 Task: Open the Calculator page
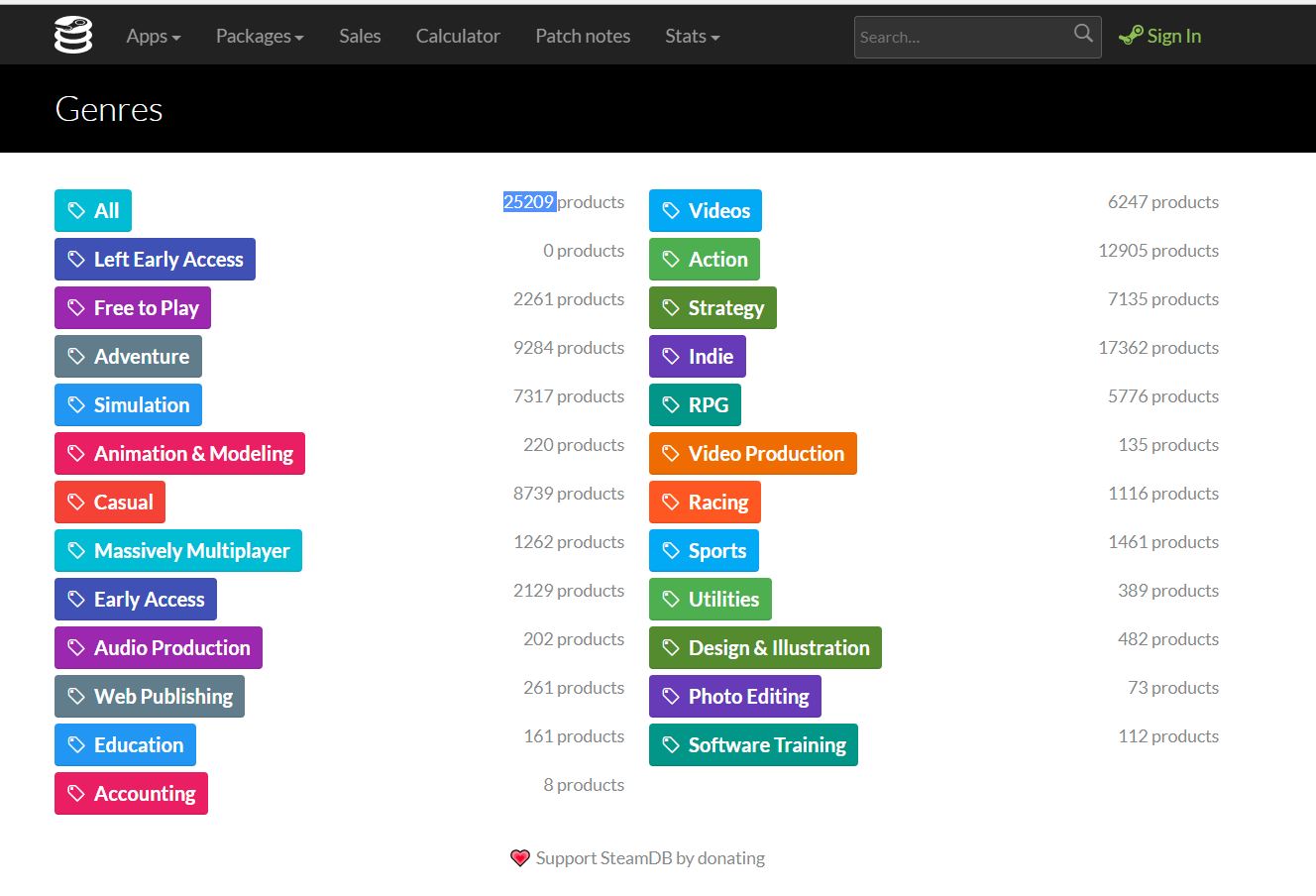click(458, 36)
